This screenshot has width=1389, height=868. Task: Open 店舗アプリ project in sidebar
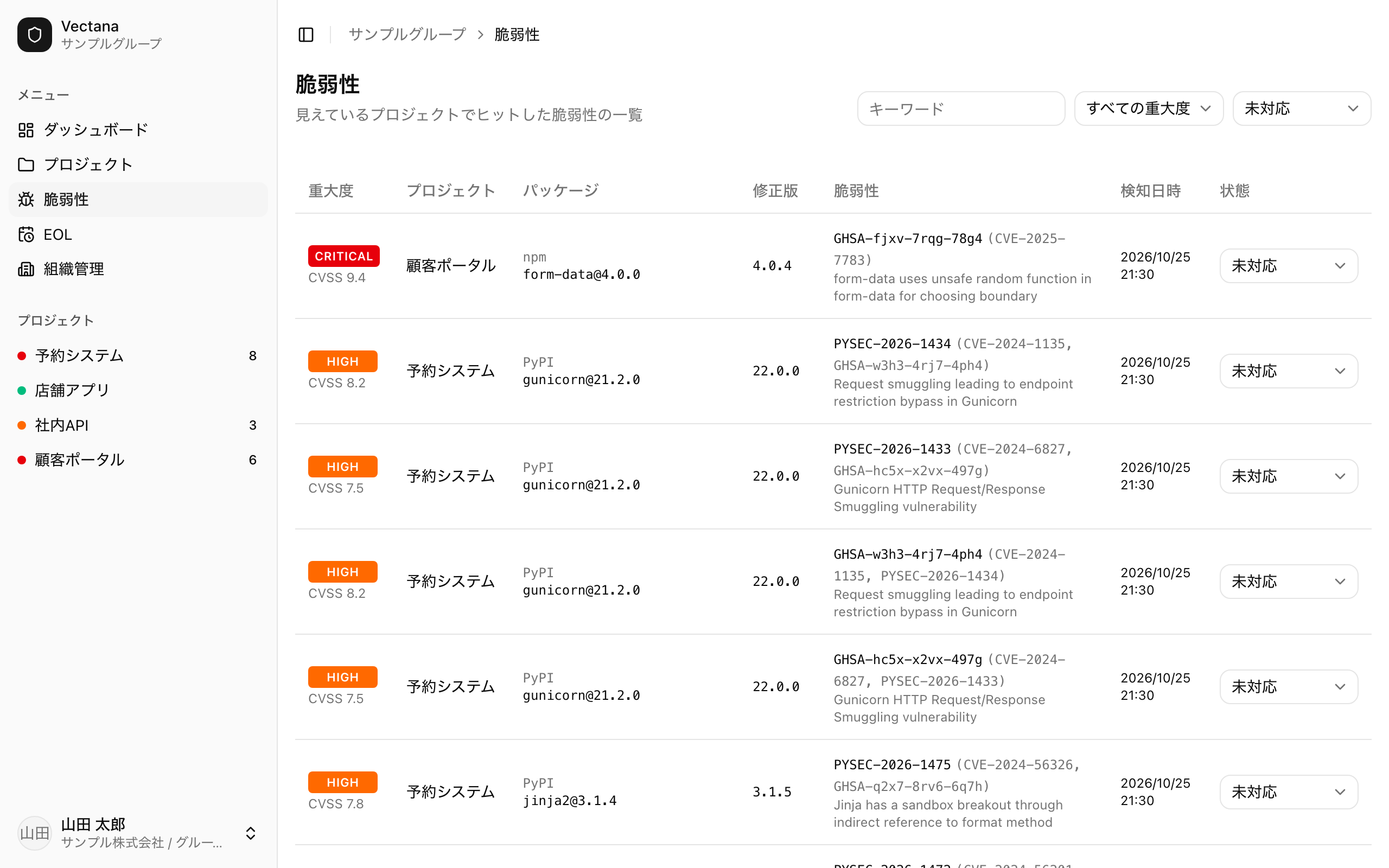[138, 391]
